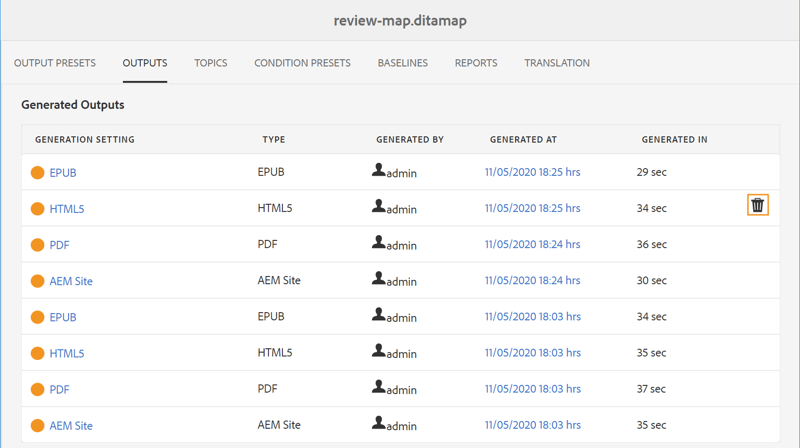Select the Reports tab
800x448 pixels.
[x=476, y=63]
